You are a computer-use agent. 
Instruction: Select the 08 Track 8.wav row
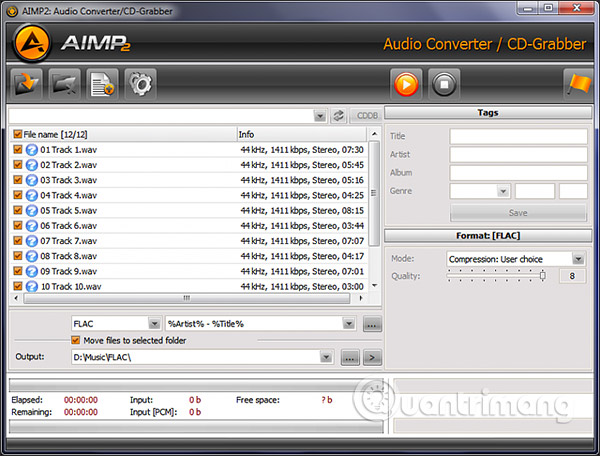[x=189, y=256]
